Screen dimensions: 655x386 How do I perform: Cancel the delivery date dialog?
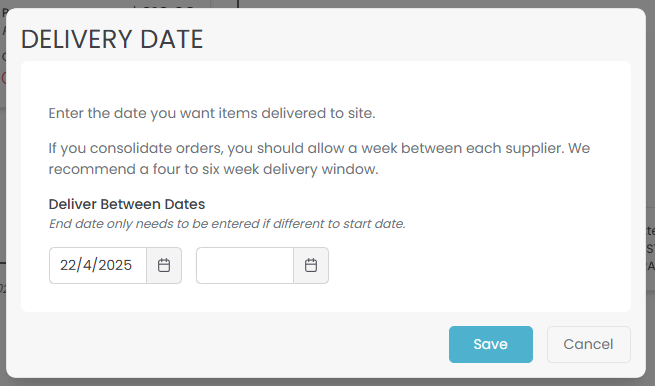tap(589, 344)
